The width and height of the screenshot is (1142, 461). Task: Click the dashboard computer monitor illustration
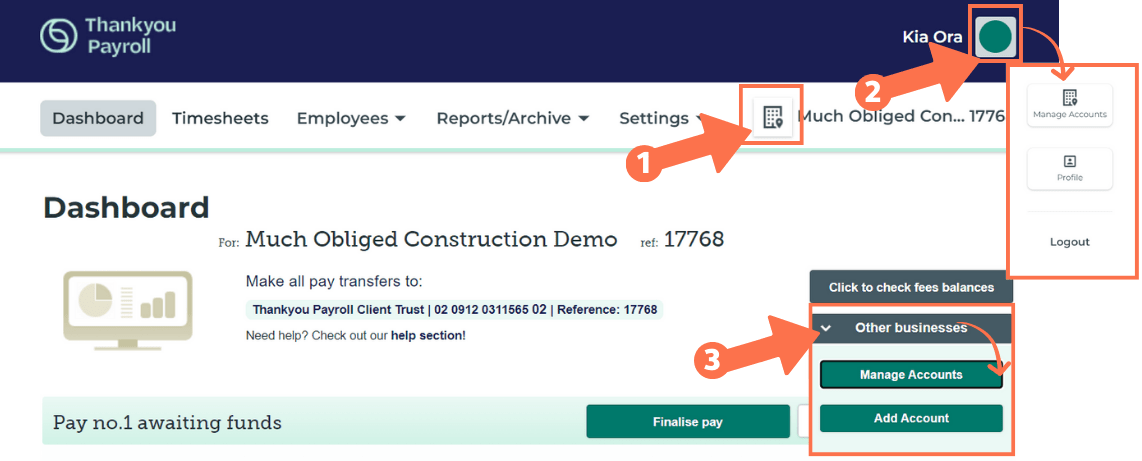128,310
